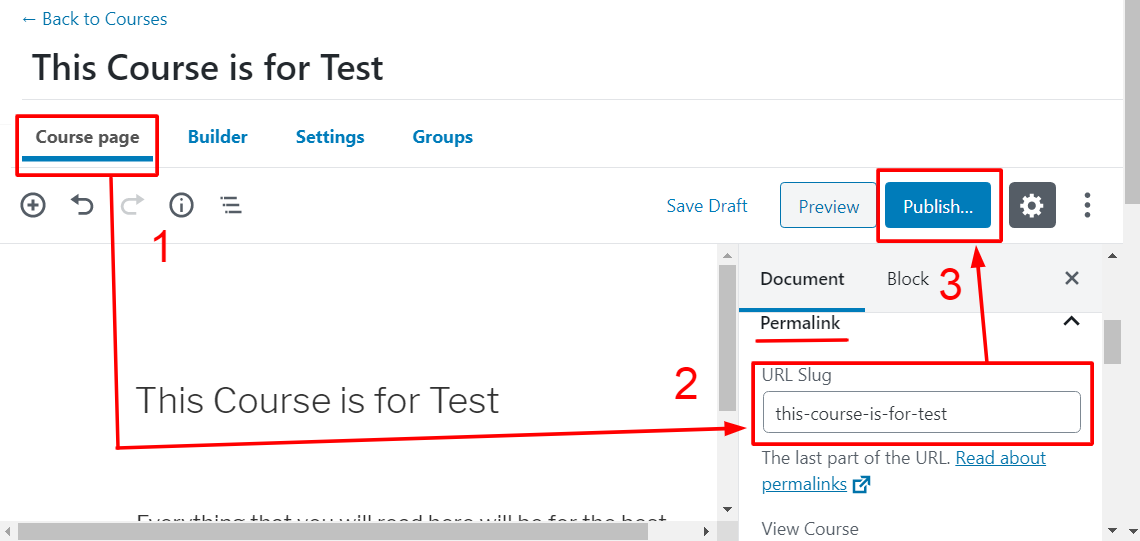
Task: Click Save Draft
Action: [707, 206]
